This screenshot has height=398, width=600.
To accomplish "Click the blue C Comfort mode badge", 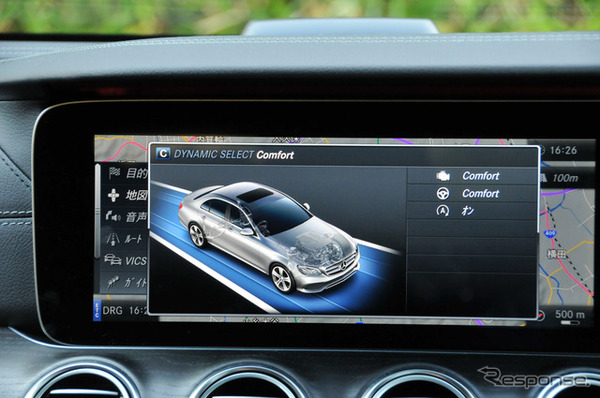I will 163,154.
